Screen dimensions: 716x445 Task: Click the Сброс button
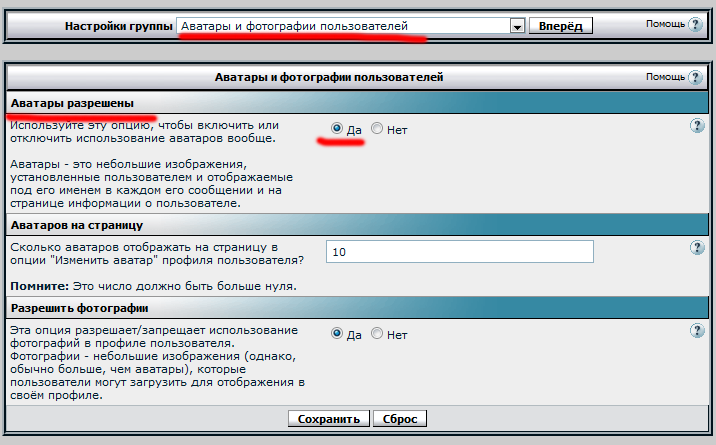coord(400,419)
